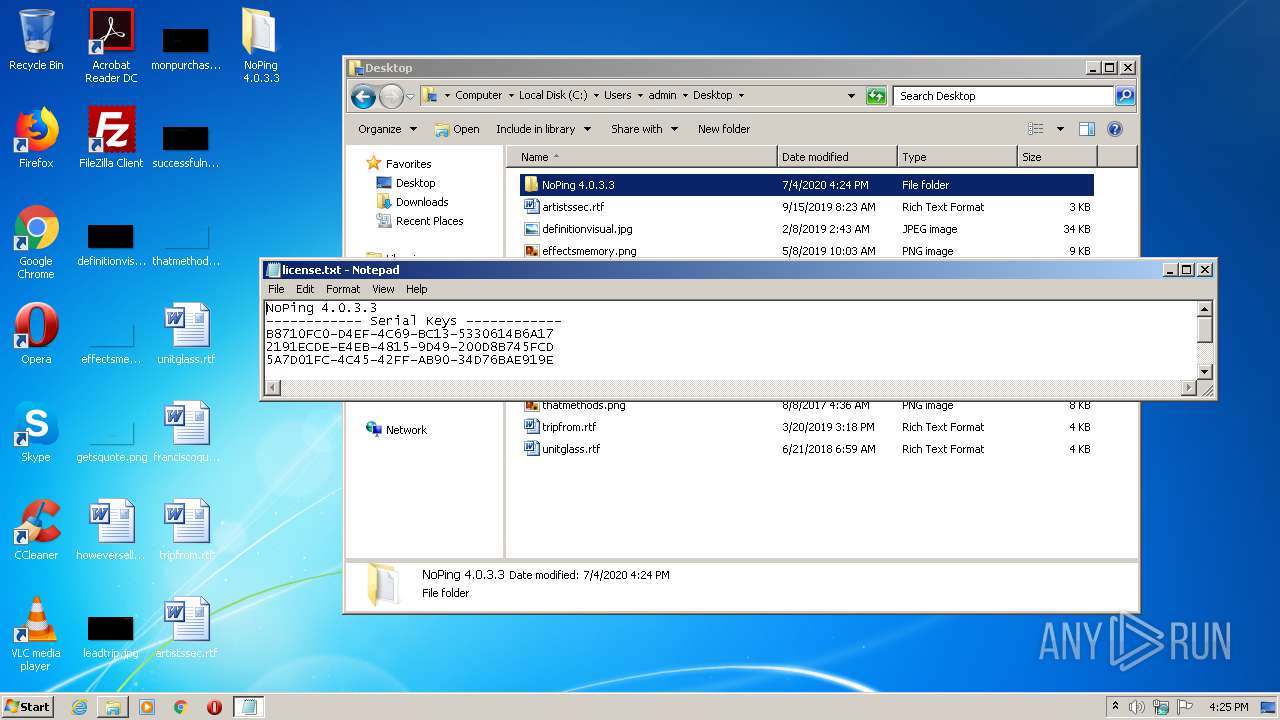
Task: Open Chrome from the taskbar
Action: coord(181,707)
